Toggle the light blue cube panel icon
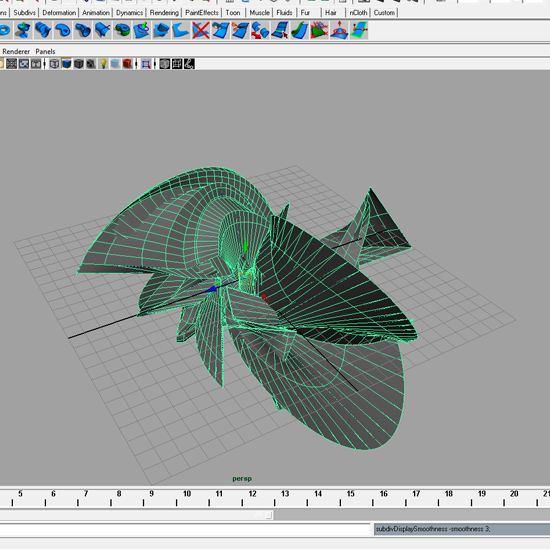The width and height of the screenshot is (550, 550). 115,64
